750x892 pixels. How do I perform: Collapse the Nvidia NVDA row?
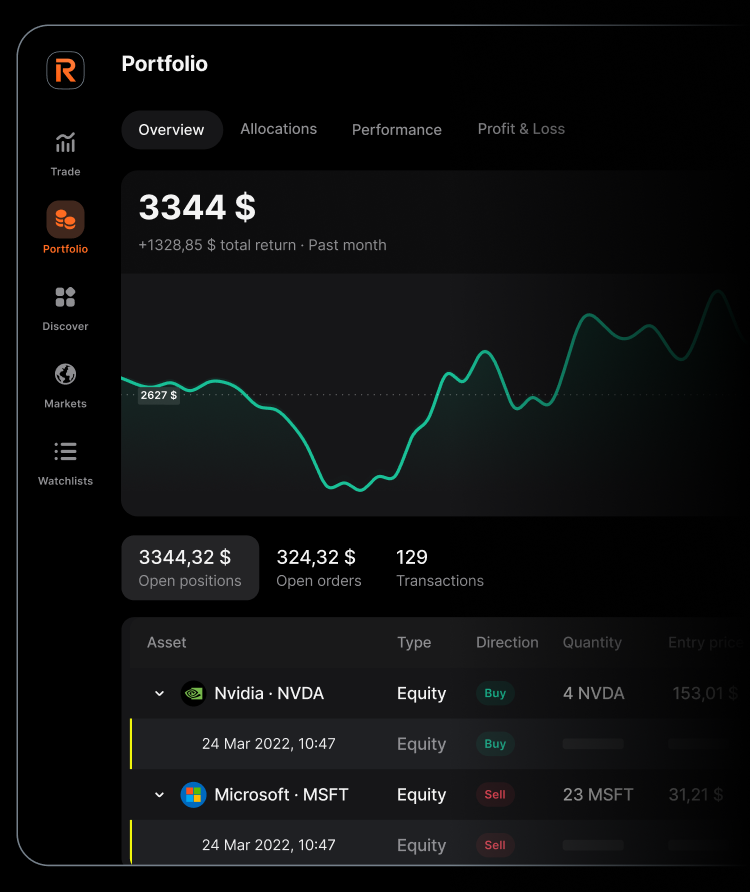pyautogui.click(x=159, y=694)
